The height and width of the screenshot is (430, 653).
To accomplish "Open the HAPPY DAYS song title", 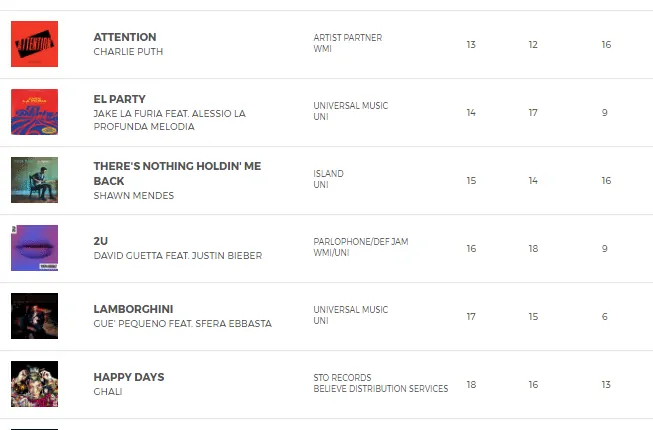I will pyautogui.click(x=128, y=377).
